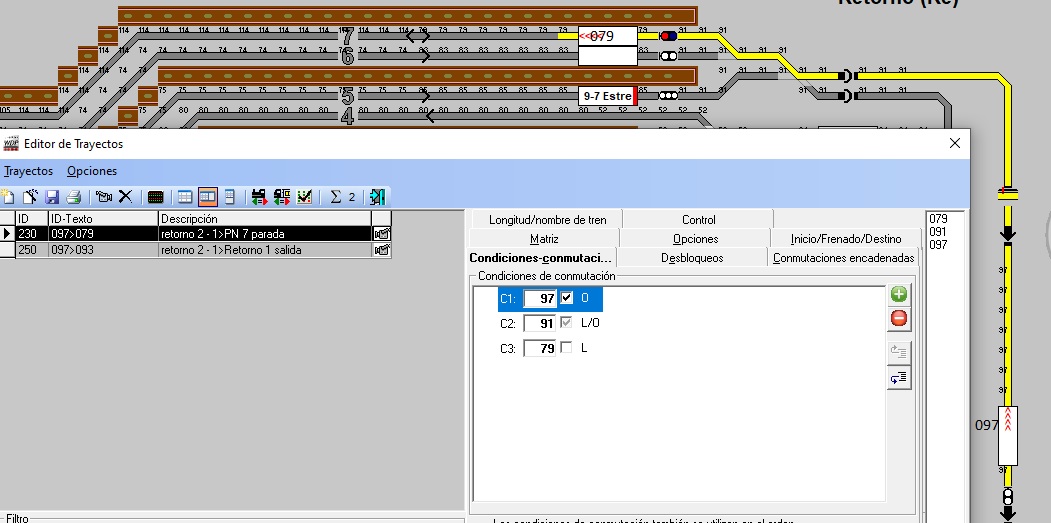This screenshot has width=1051, height=523.
Task: Click the Descripción column header
Action: tap(265, 219)
